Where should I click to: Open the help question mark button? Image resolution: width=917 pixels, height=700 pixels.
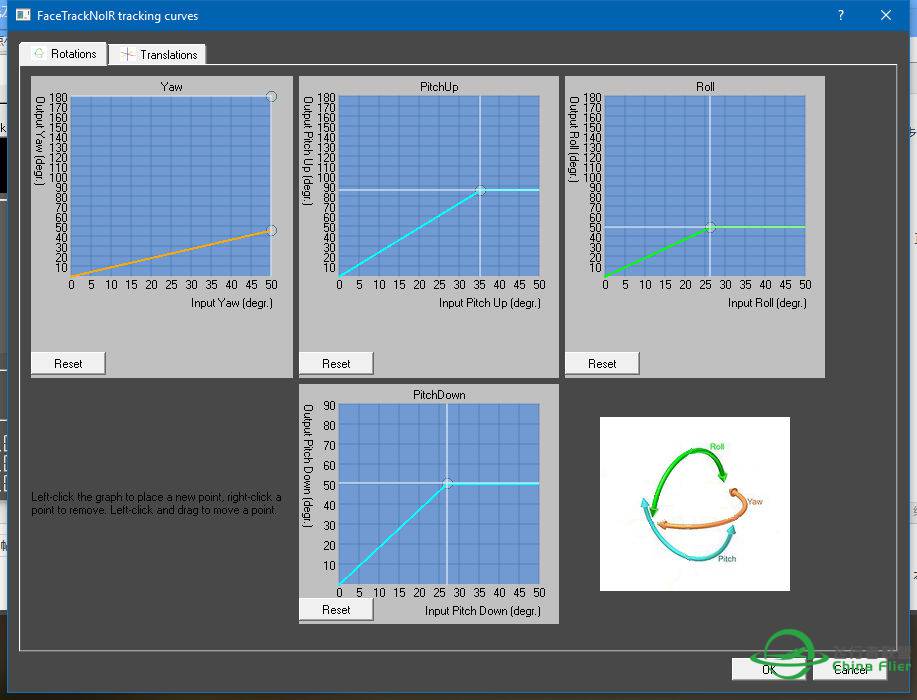(x=840, y=15)
